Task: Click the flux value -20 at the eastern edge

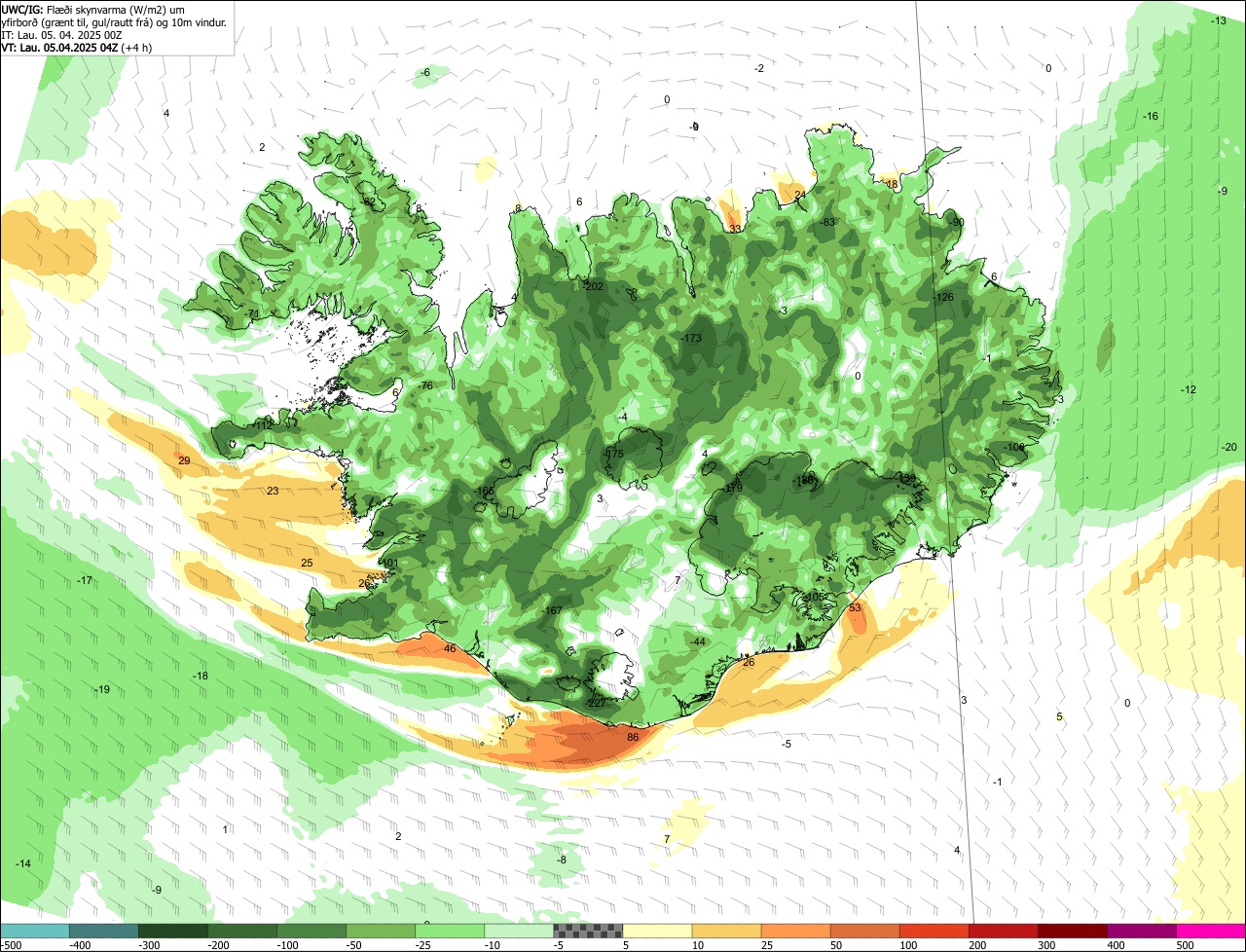Action: (1228, 447)
